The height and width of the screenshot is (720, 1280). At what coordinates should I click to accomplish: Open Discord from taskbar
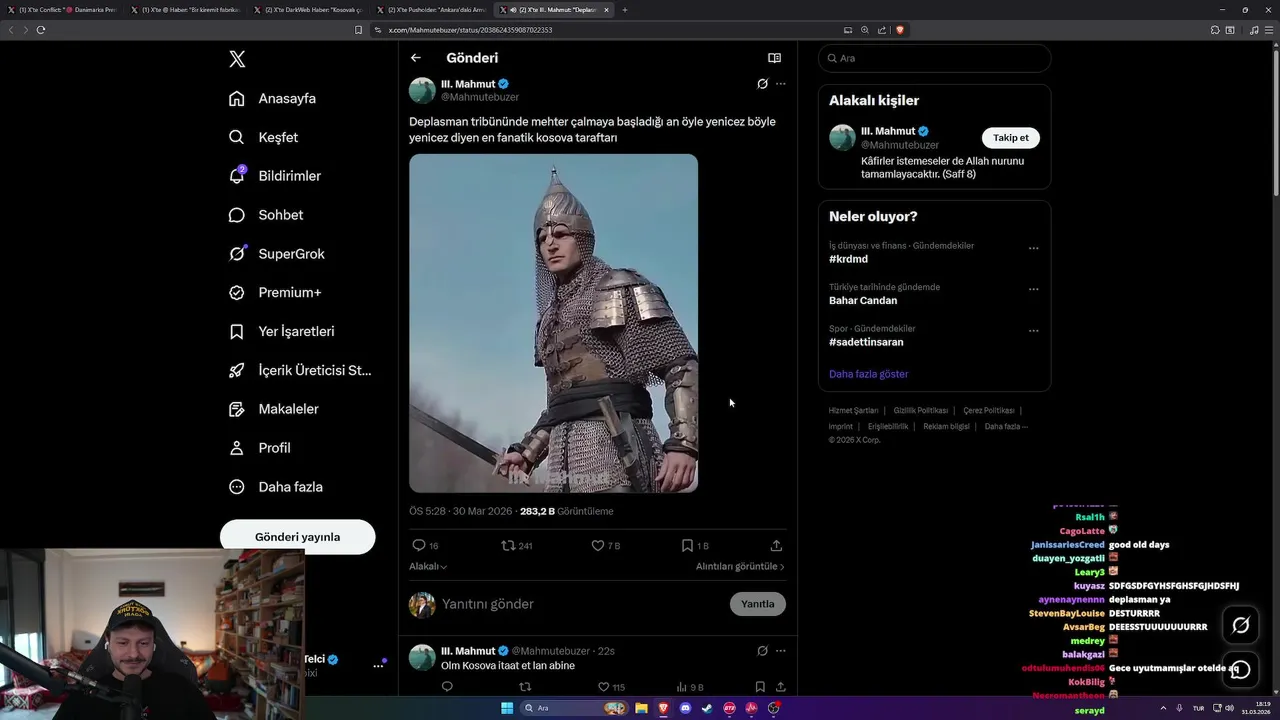pyautogui.click(x=685, y=708)
